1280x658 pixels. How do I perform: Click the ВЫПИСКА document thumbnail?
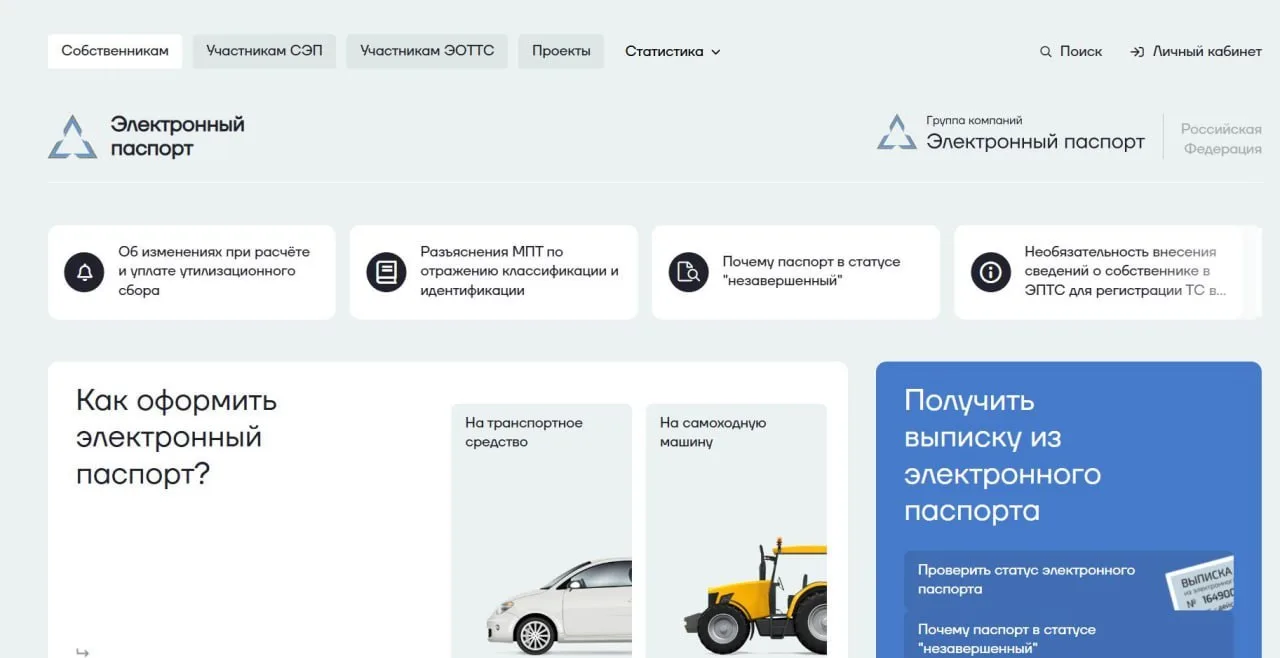pyautogui.click(x=1201, y=583)
